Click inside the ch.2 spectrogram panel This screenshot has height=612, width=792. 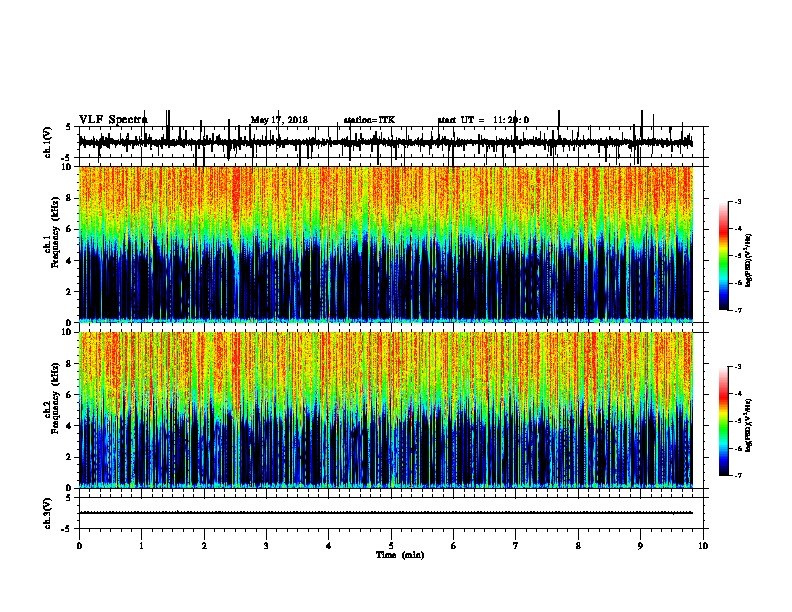pyautogui.click(x=386, y=410)
